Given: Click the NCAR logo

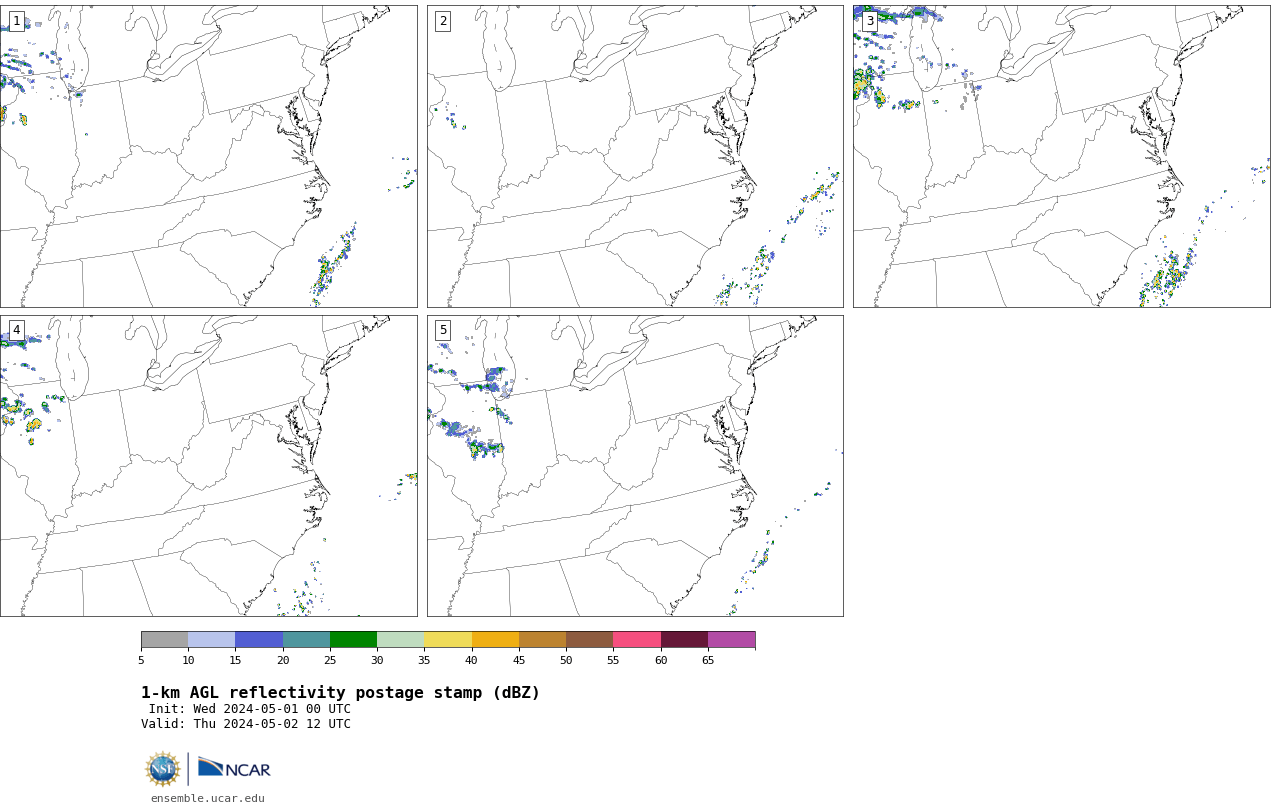Looking at the screenshot, I should [x=234, y=768].
